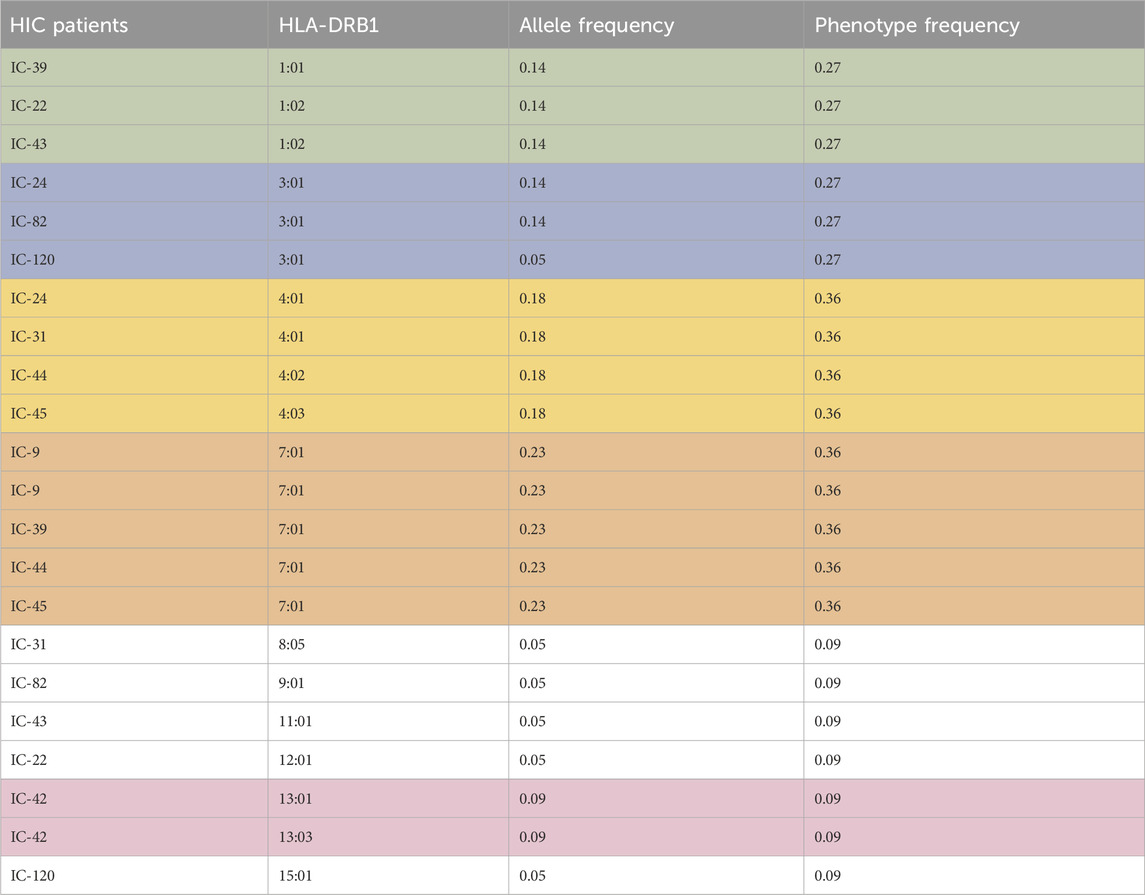Select the 13:01 HLA-DRB1 cell

(298, 799)
